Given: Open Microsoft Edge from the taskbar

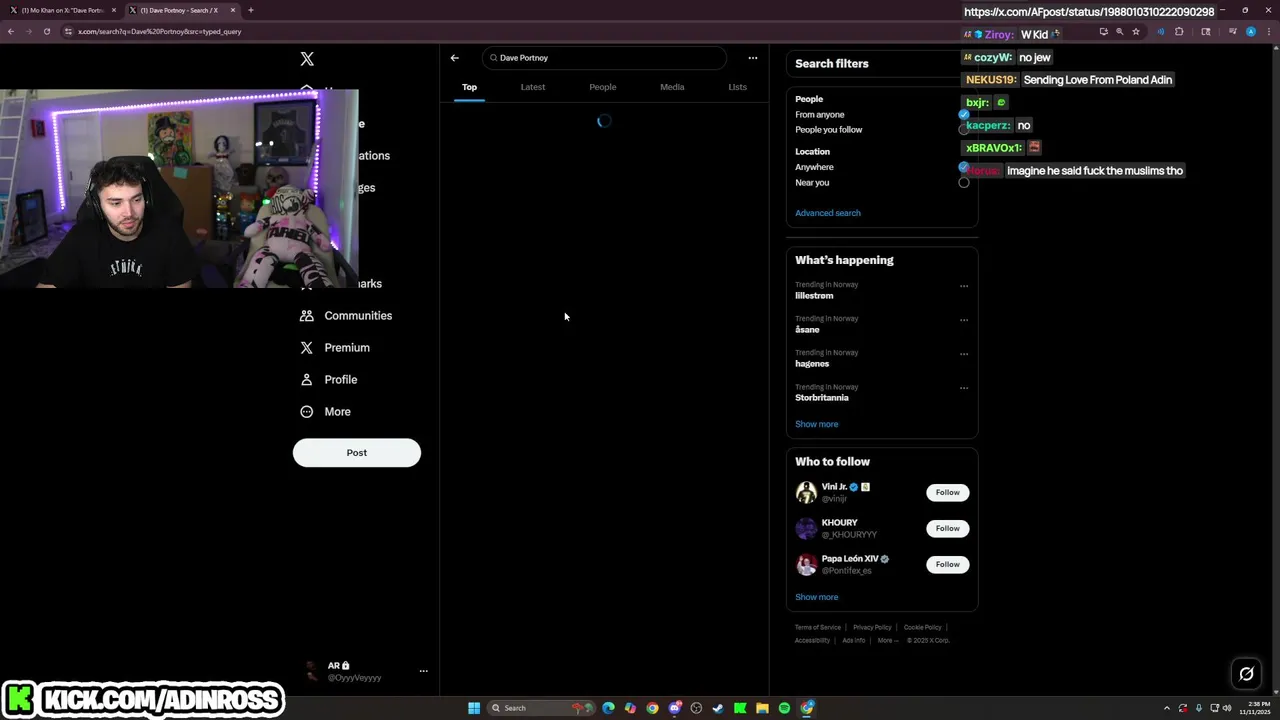Looking at the screenshot, I should tap(608, 708).
